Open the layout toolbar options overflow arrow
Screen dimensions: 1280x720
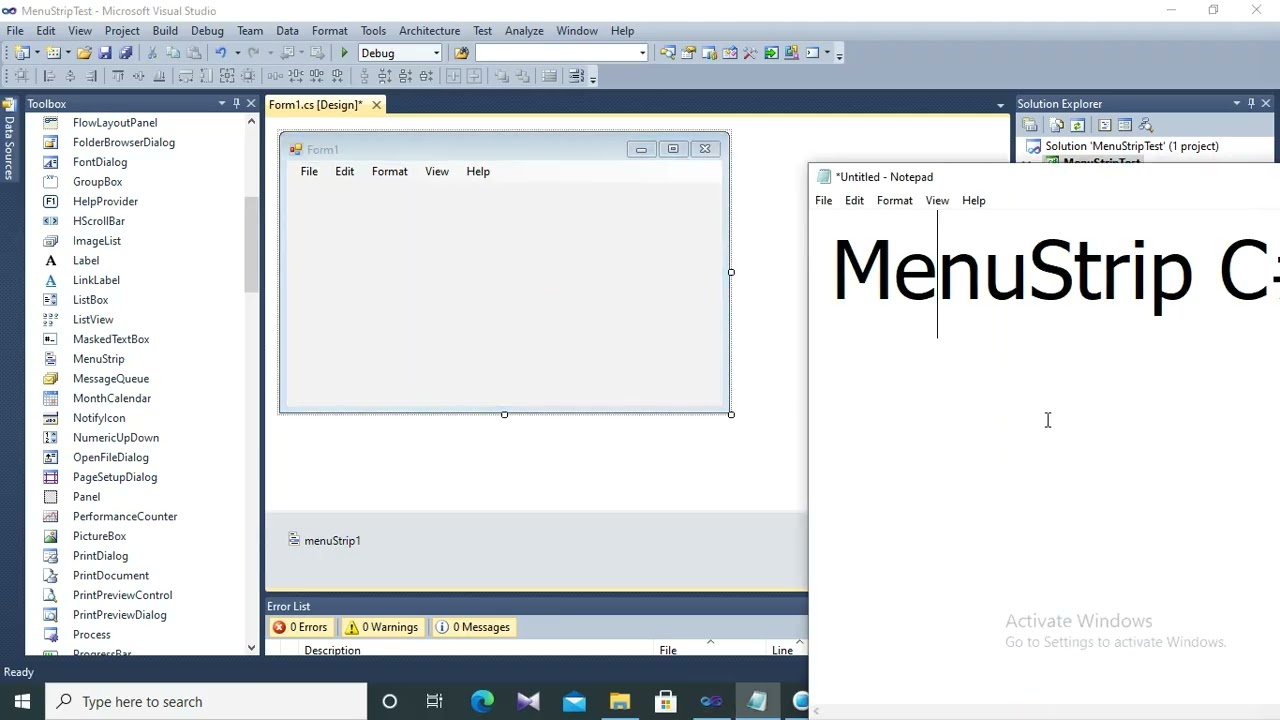pyautogui.click(x=593, y=78)
